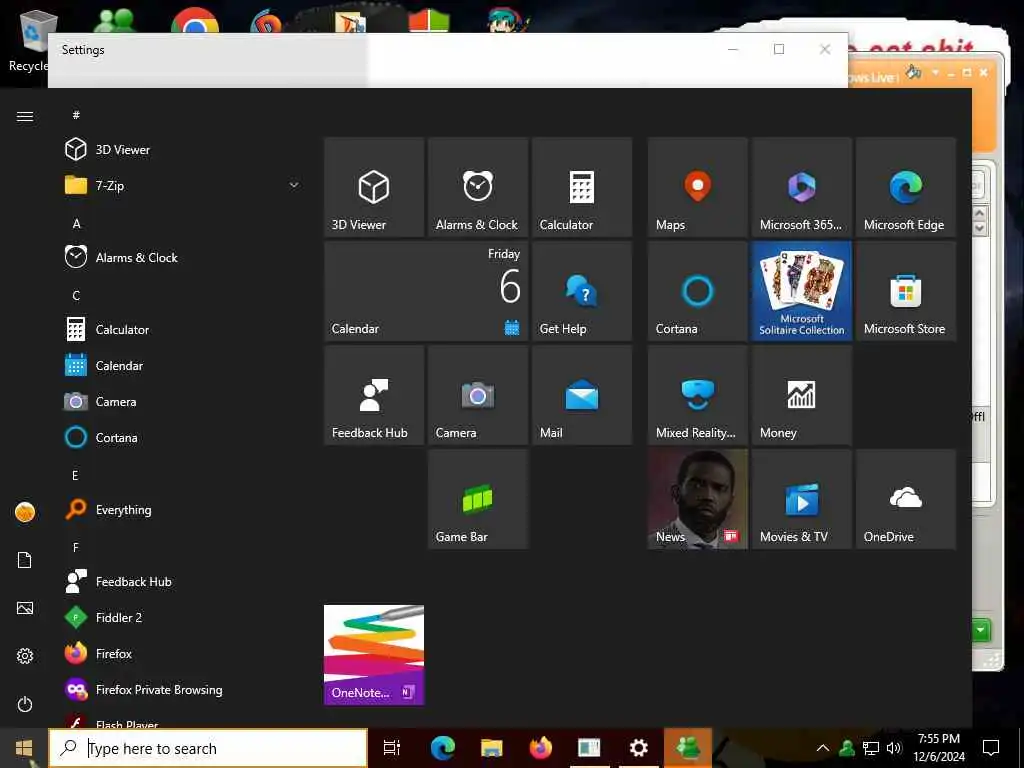
Task: Switch to Windows Live Messenger on taskbar
Action: tap(688, 748)
